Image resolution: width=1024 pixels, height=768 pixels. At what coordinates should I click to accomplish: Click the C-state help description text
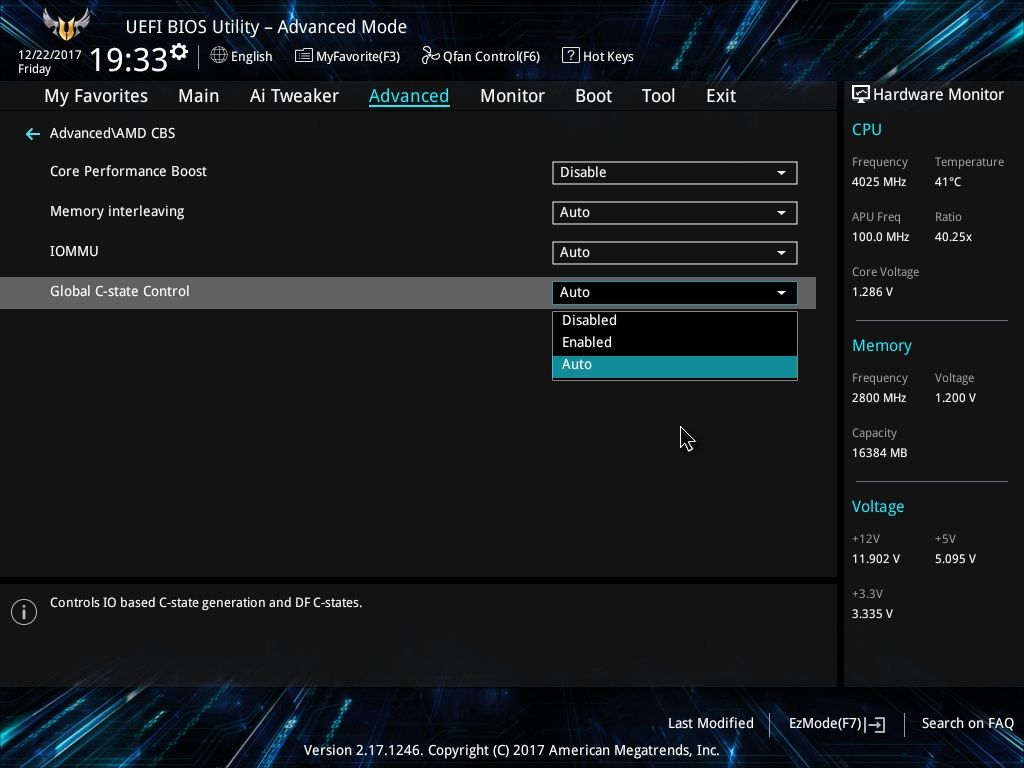[206, 603]
